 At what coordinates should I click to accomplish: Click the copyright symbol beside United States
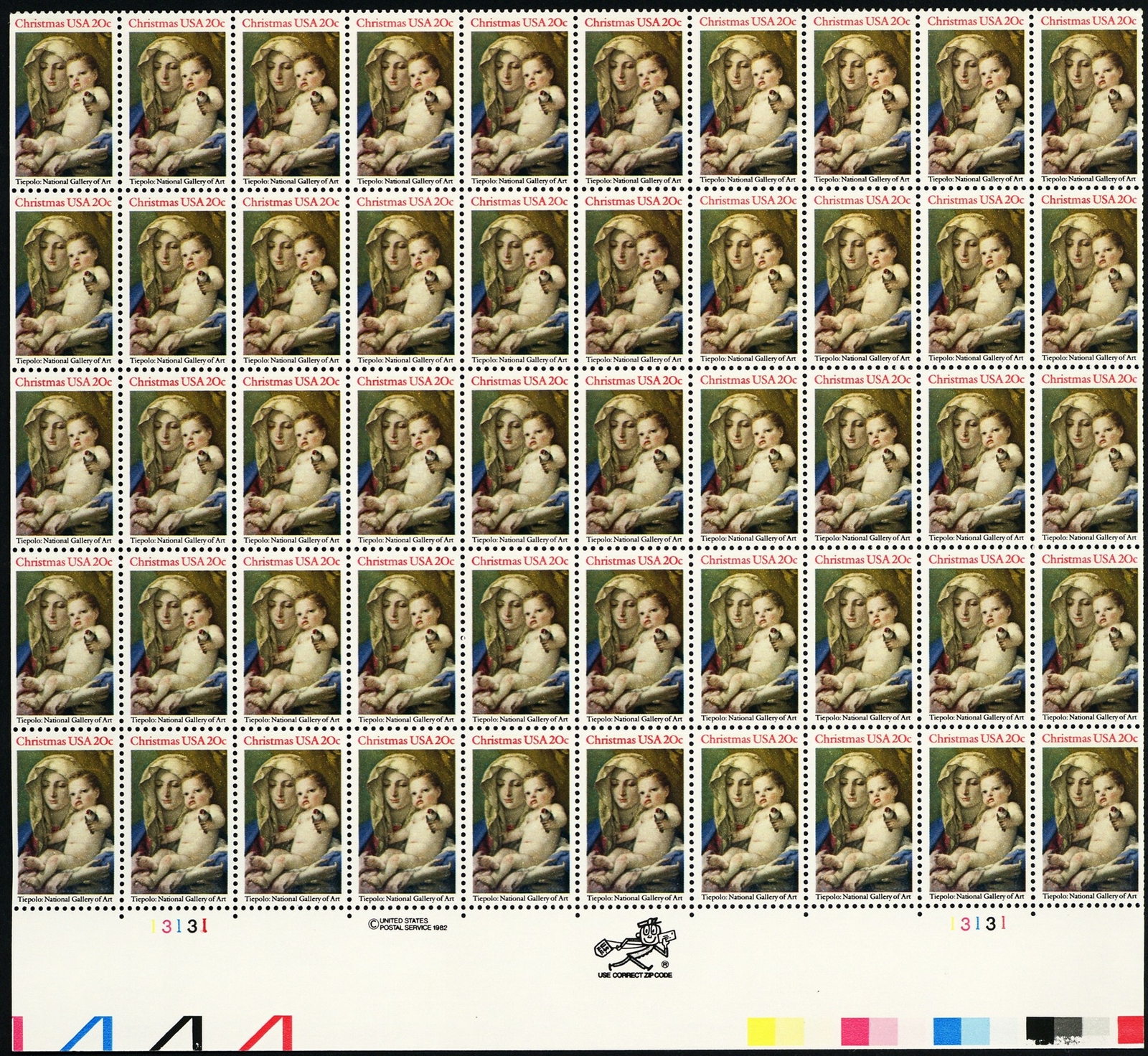tap(372, 924)
